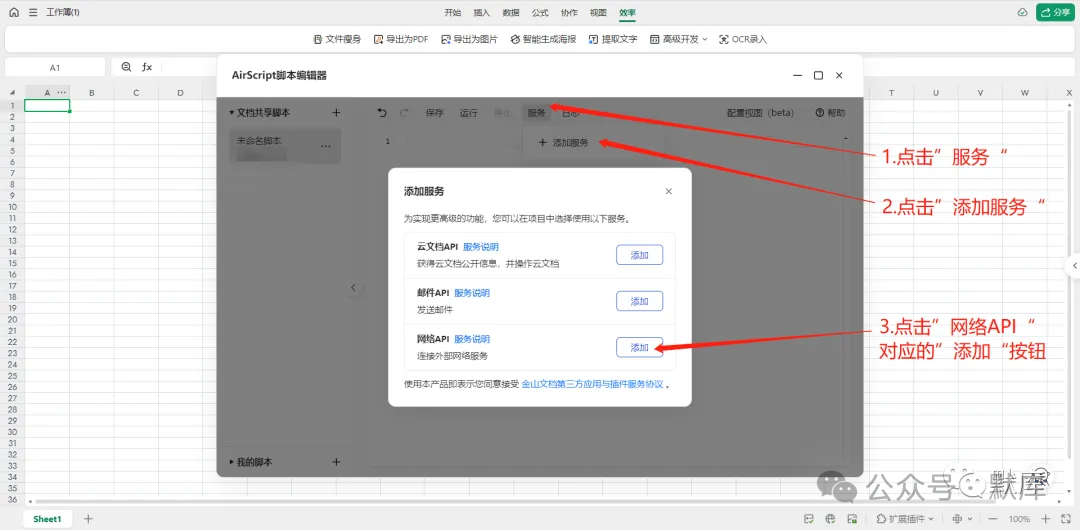Switch to the 插入 ribbon tab

(x=481, y=12)
